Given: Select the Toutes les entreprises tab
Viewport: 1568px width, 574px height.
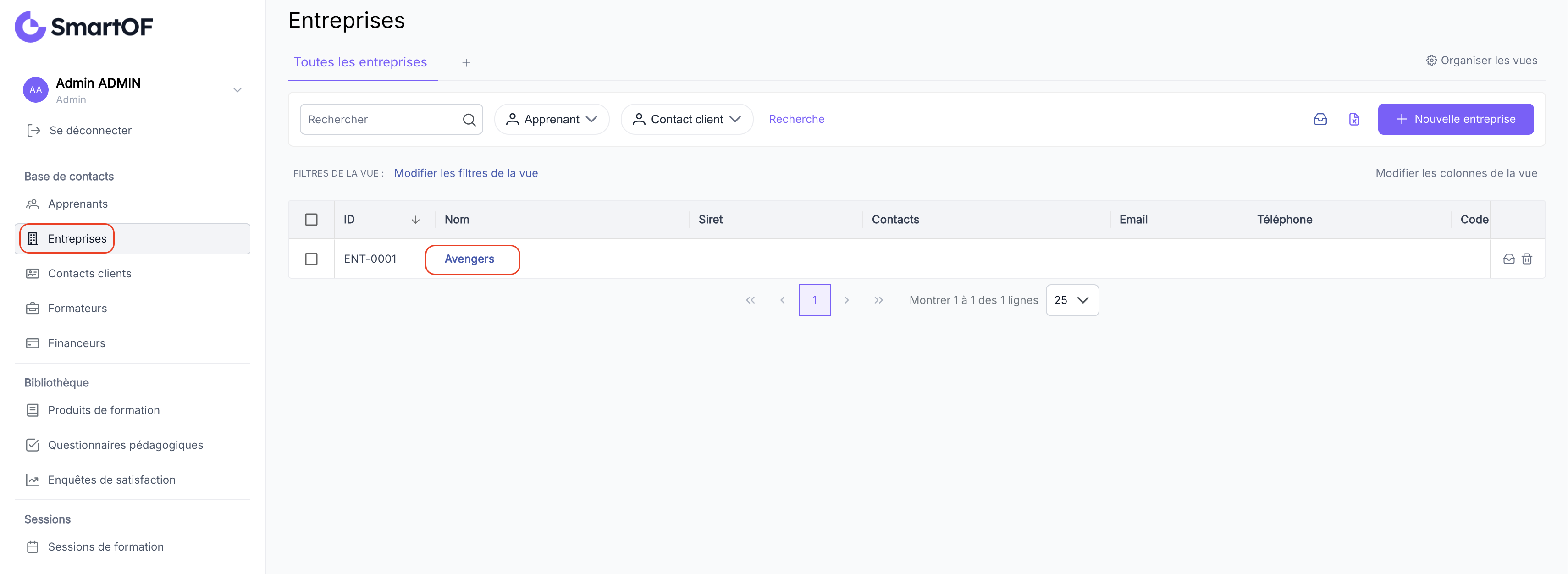Looking at the screenshot, I should [x=360, y=62].
